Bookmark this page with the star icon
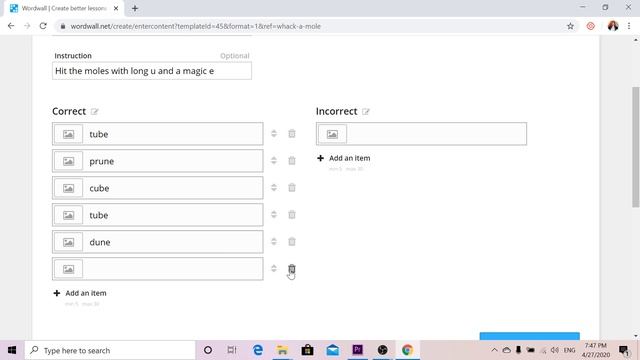 coord(570,26)
